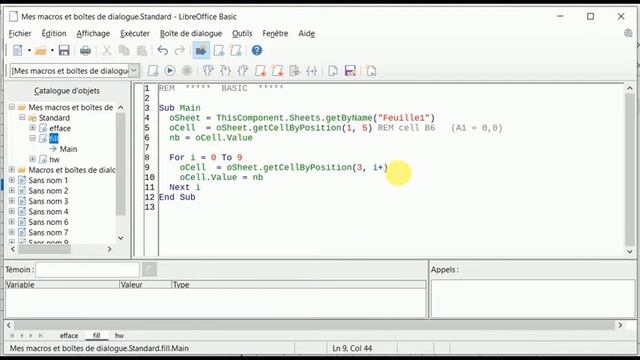Click the Step Over icon
Image resolution: width=640 pixels, height=360 pixels.
click(x=208, y=71)
